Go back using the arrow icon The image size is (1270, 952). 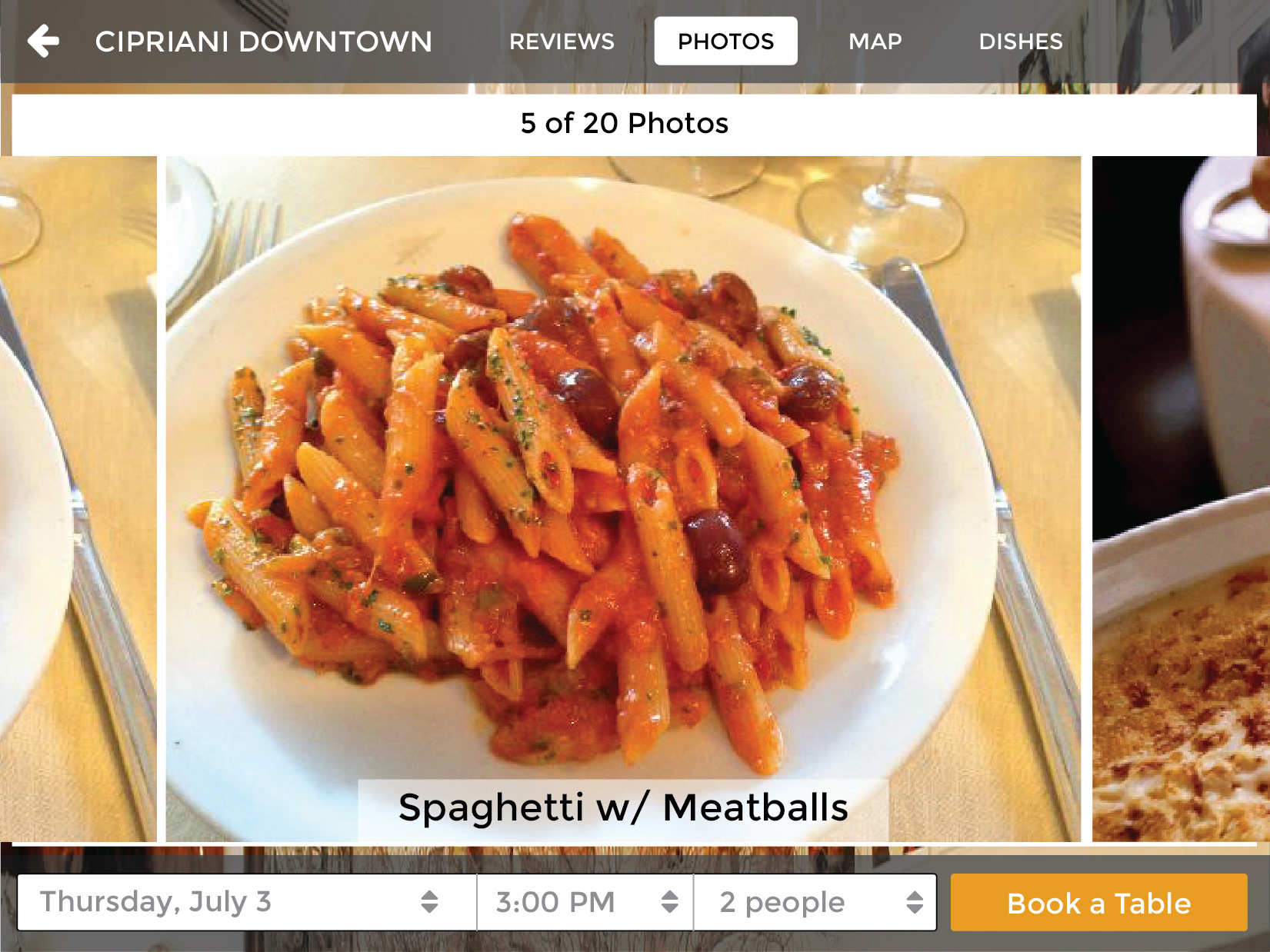coord(43,41)
